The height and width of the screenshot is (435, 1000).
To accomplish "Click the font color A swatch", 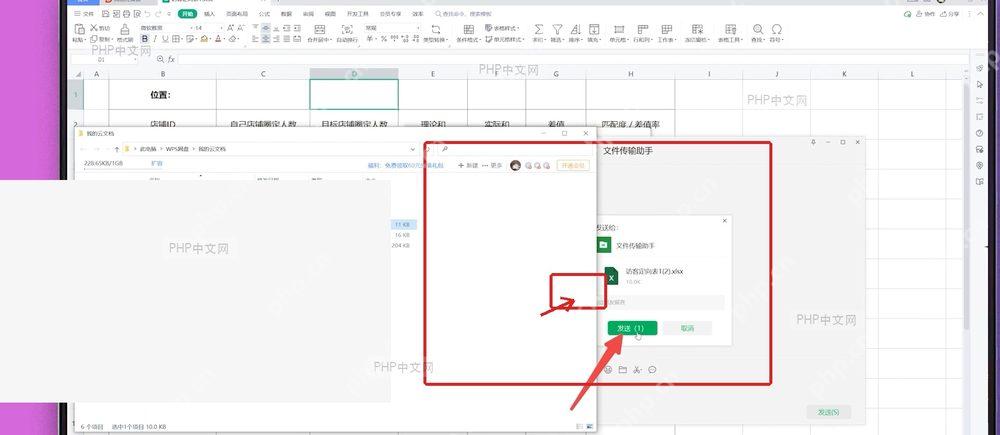I will coord(218,40).
